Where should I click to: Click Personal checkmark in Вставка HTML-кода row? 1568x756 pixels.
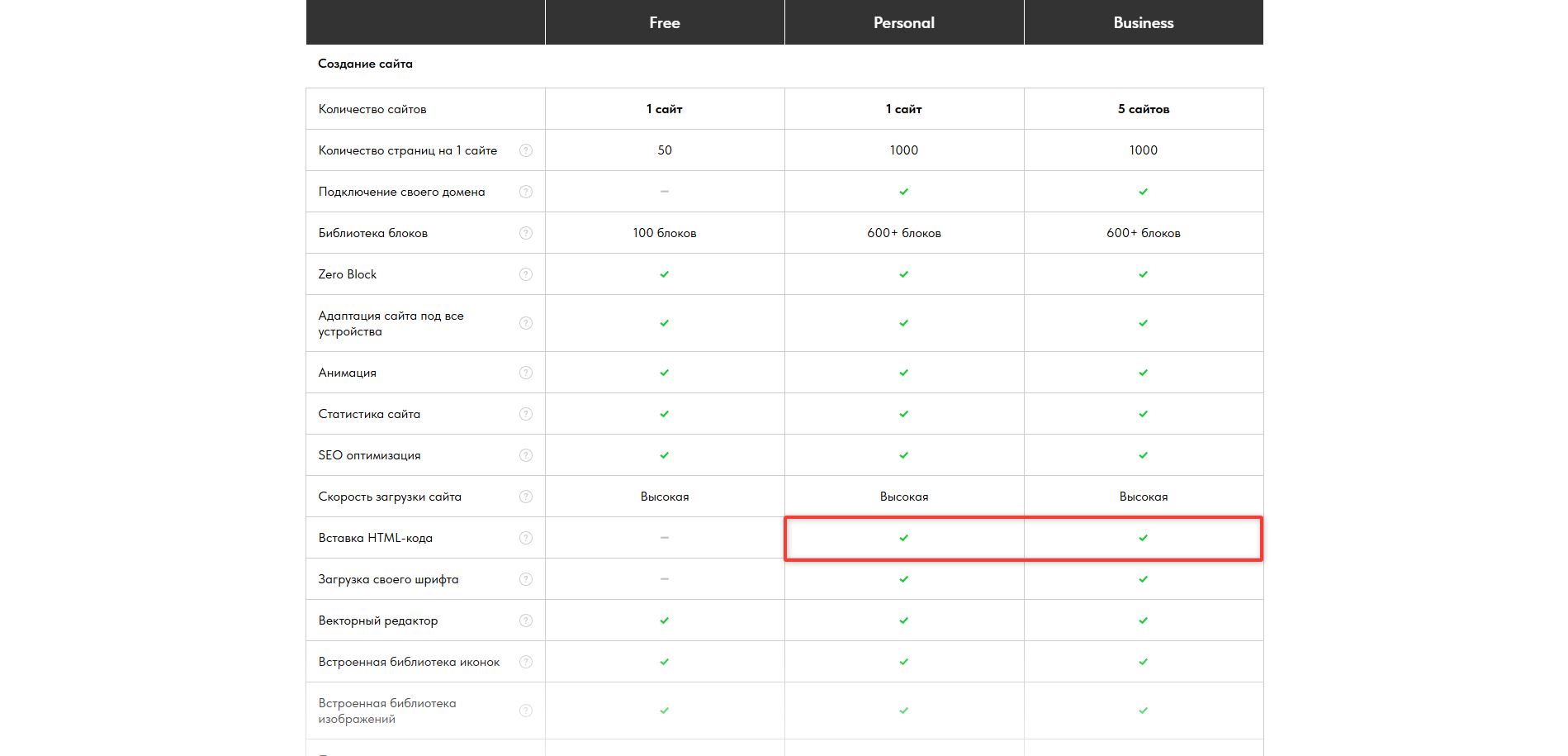(904, 538)
